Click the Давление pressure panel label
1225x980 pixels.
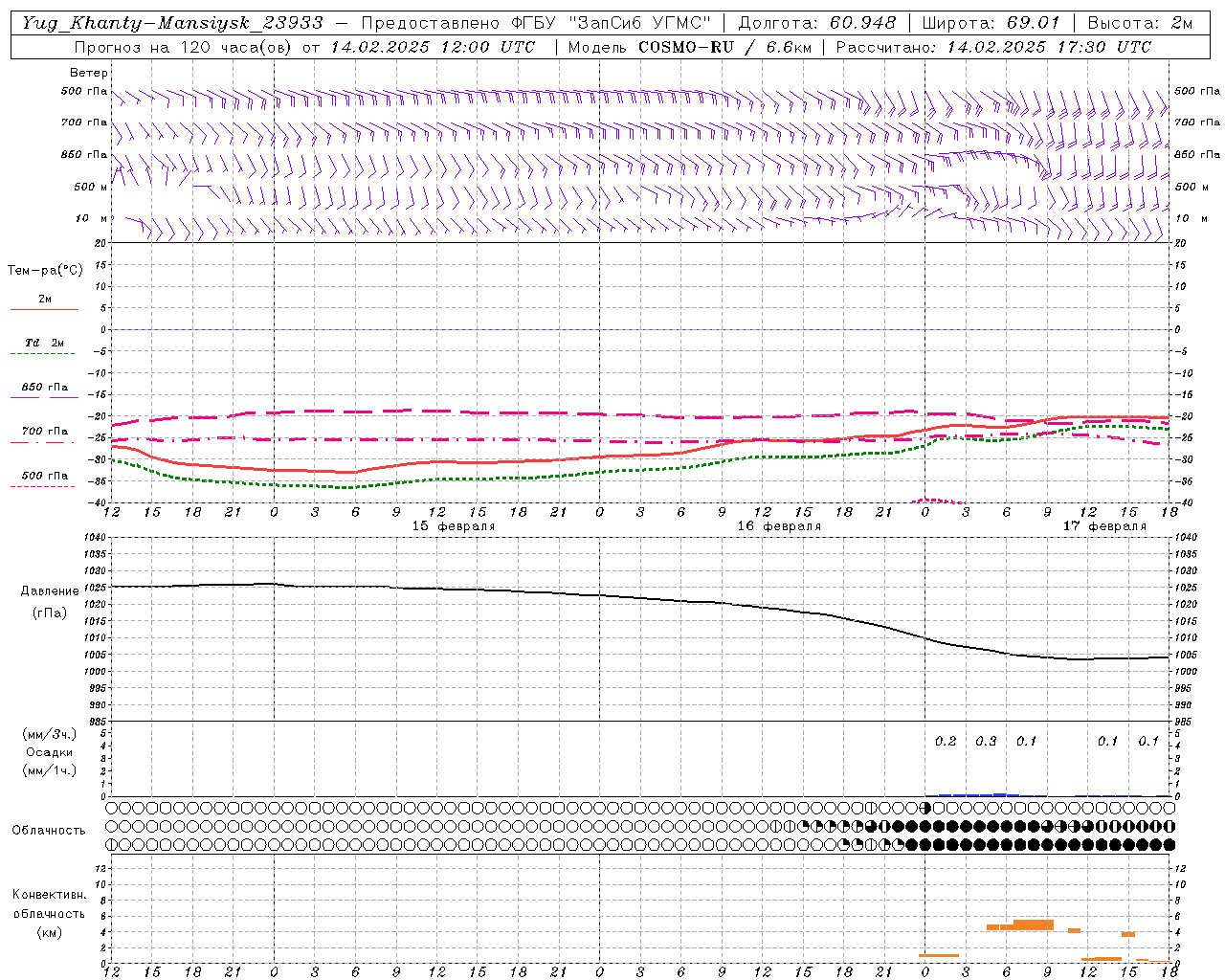click(50, 591)
